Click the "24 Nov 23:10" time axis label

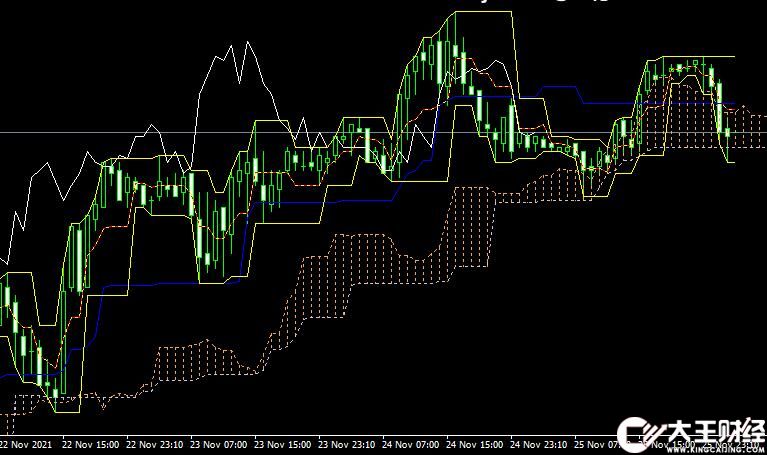coord(539,445)
